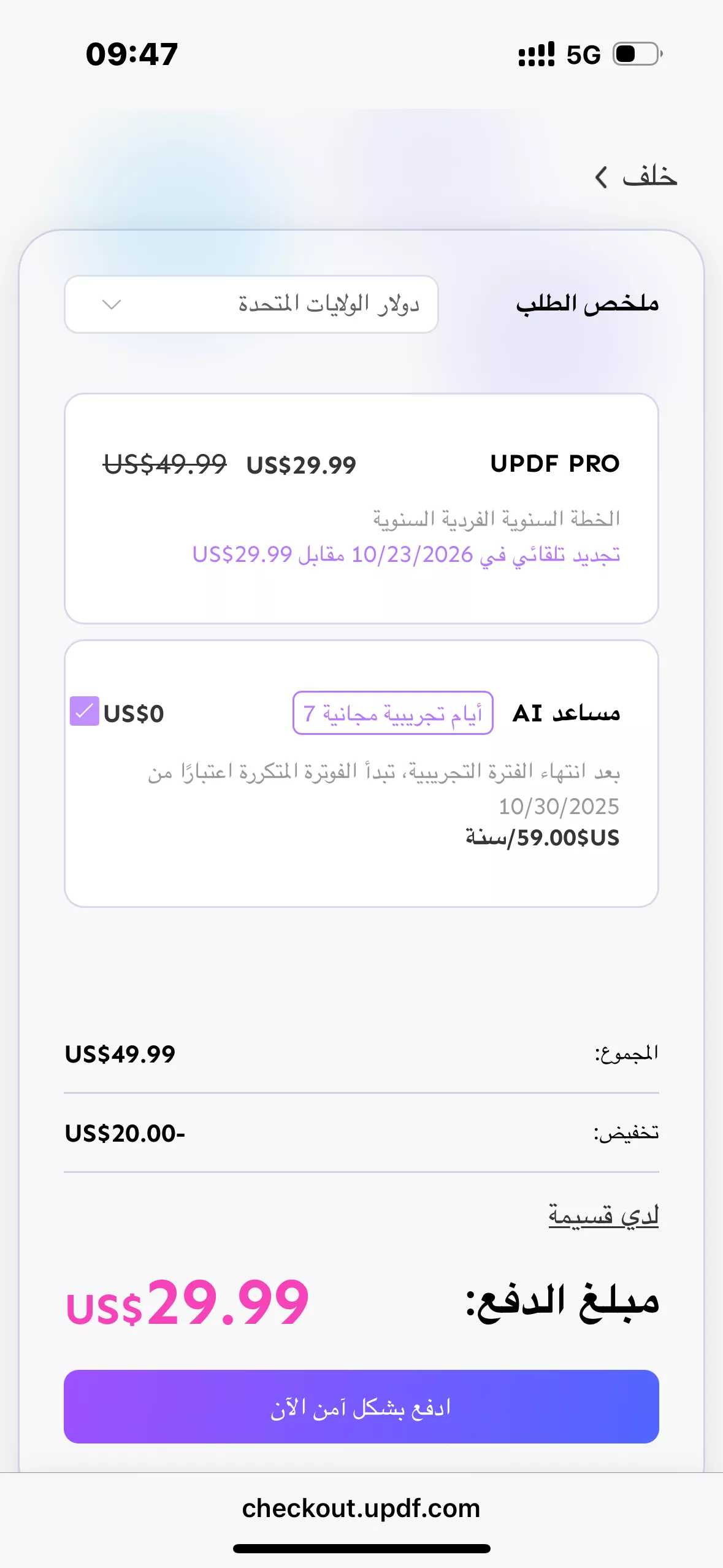Image resolution: width=723 pixels, height=1568 pixels.
Task: Tap the cellular signal bars icon
Action: click(x=536, y=54)
